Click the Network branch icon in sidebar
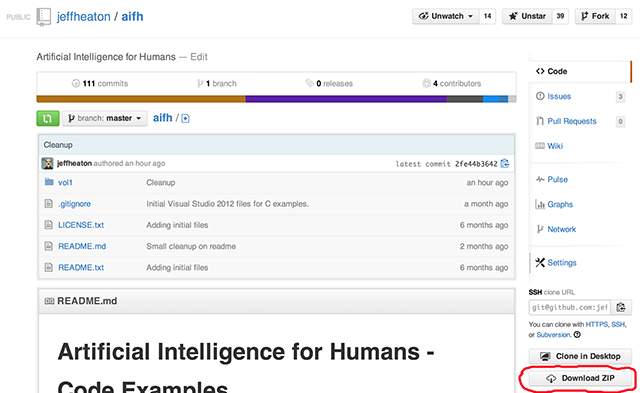640x393 pixels. pyautogui.click(x=540, y=229)
